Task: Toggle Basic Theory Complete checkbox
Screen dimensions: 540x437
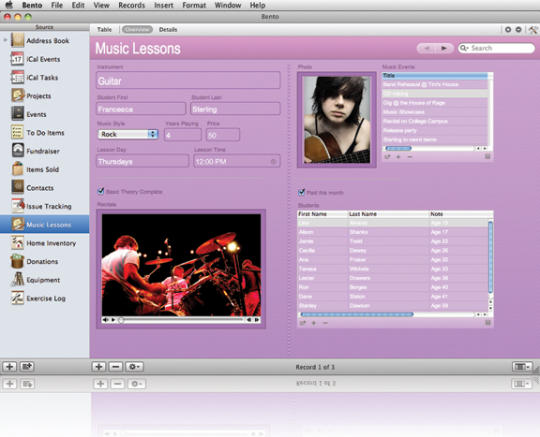Action: [101, 191]
